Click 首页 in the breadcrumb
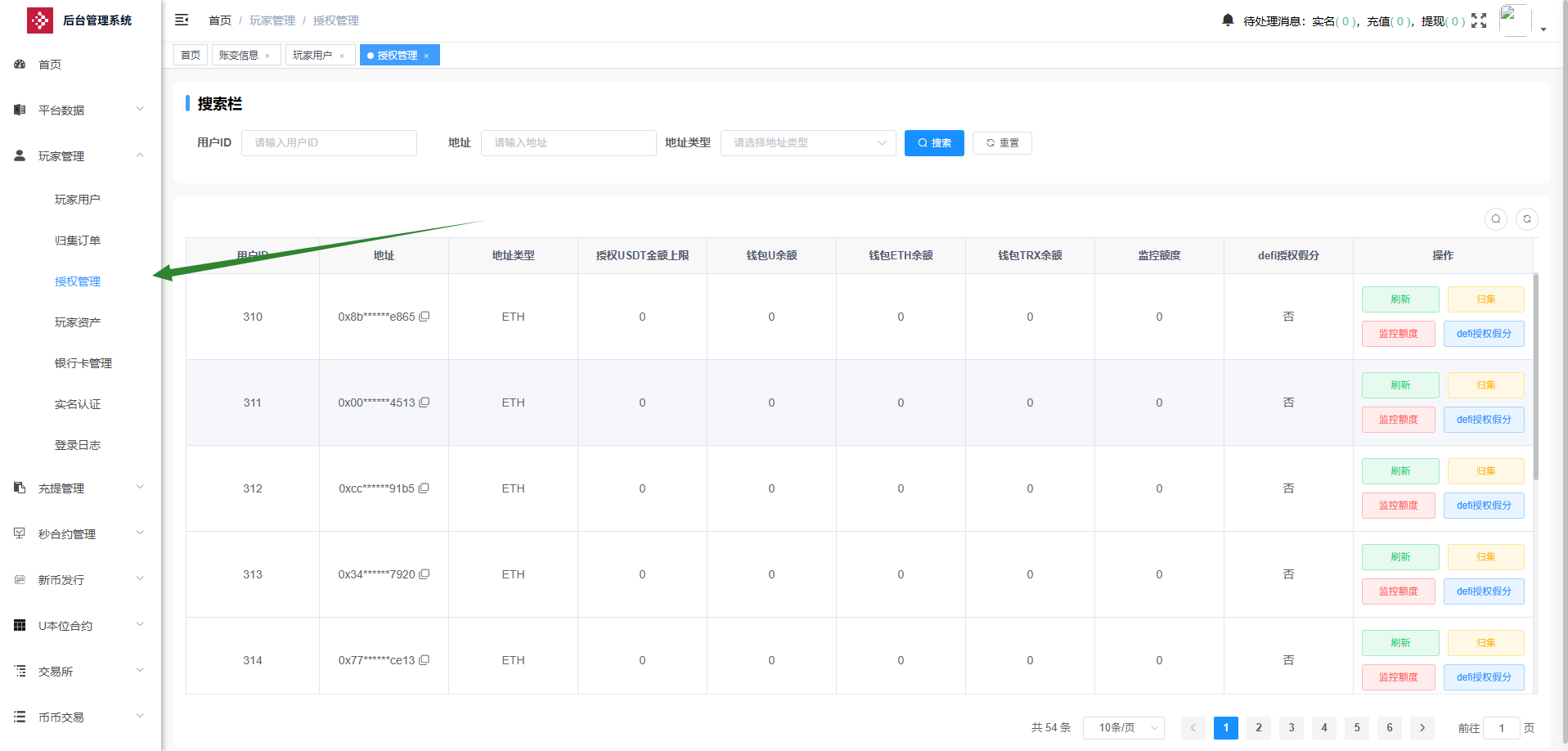 (220, 20)
